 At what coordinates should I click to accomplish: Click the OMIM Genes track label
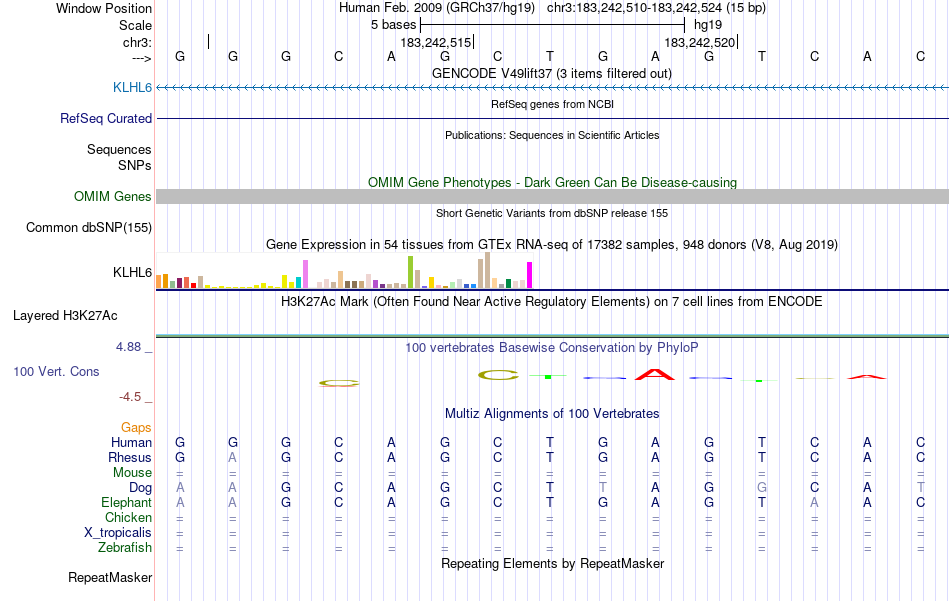click(113, 197)
